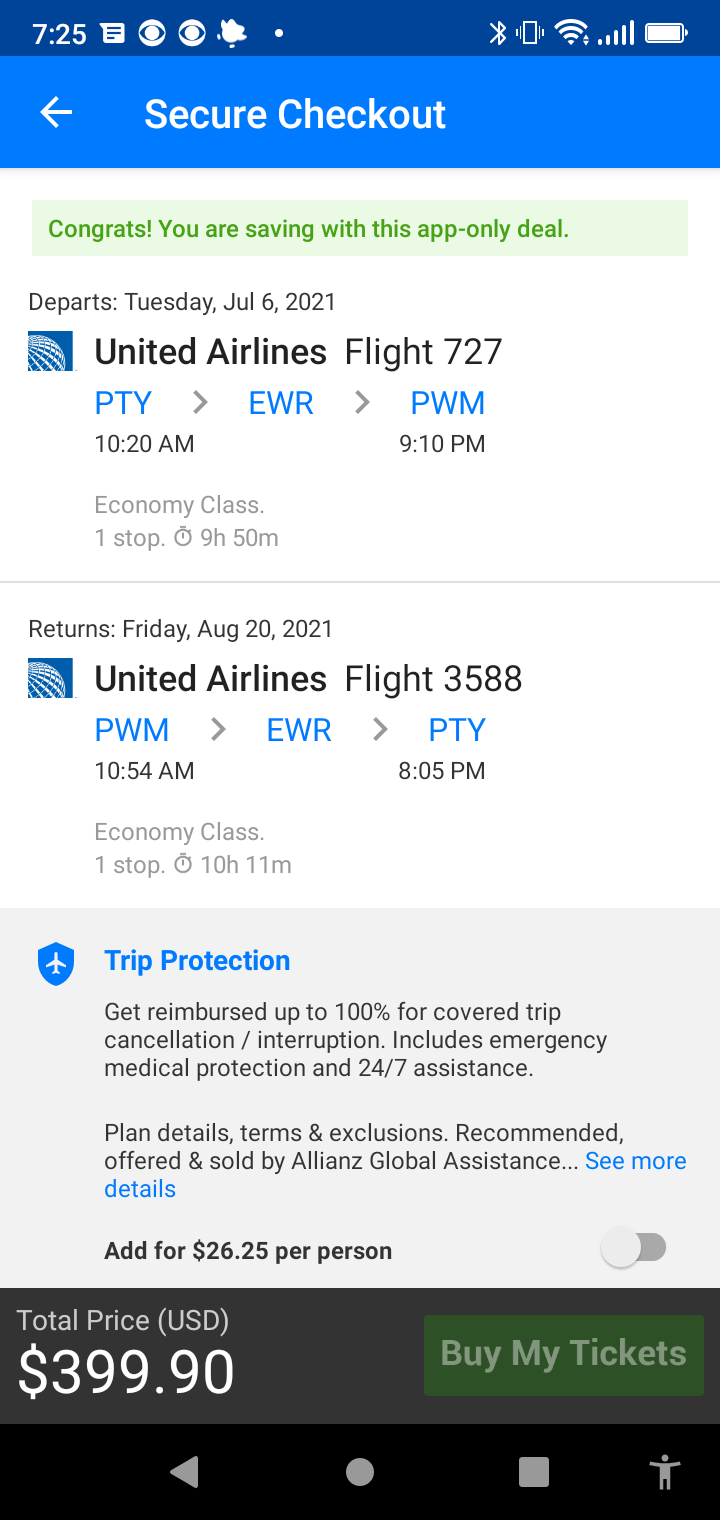
Task: Tap the EWR stopover on return flight
Action: (x=299, y=730)
